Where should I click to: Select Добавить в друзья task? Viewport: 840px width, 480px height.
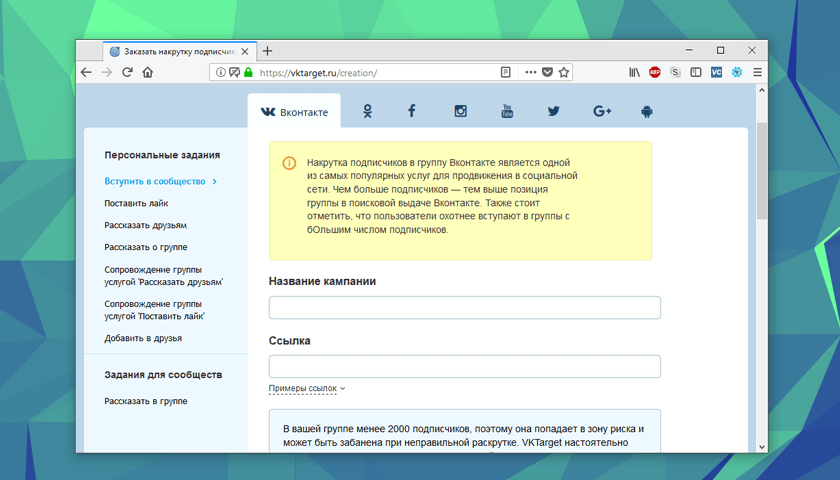pos(143,338)
